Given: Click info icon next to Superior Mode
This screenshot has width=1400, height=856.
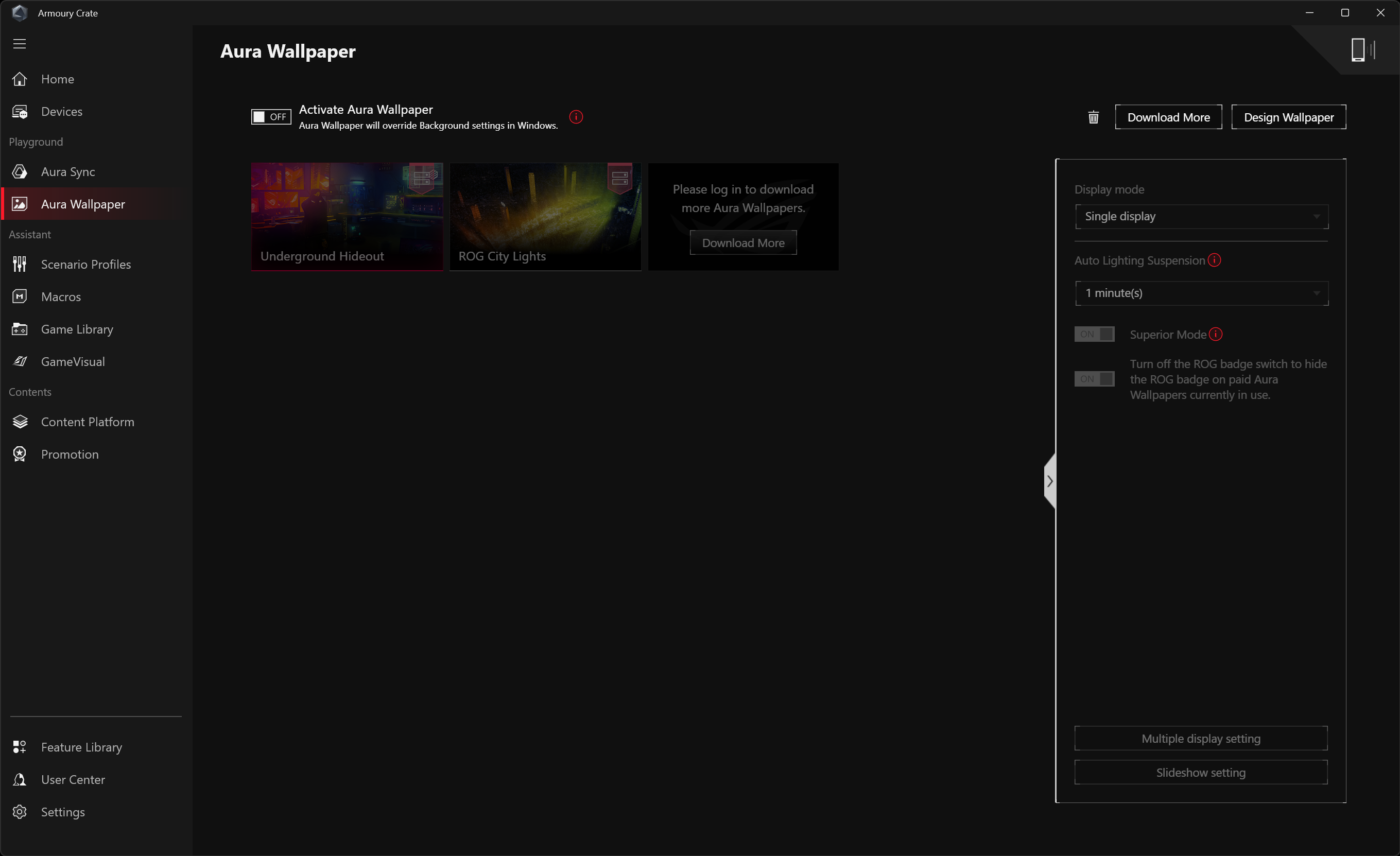Looking at the screenshot, I should [x=1215, y=334].
